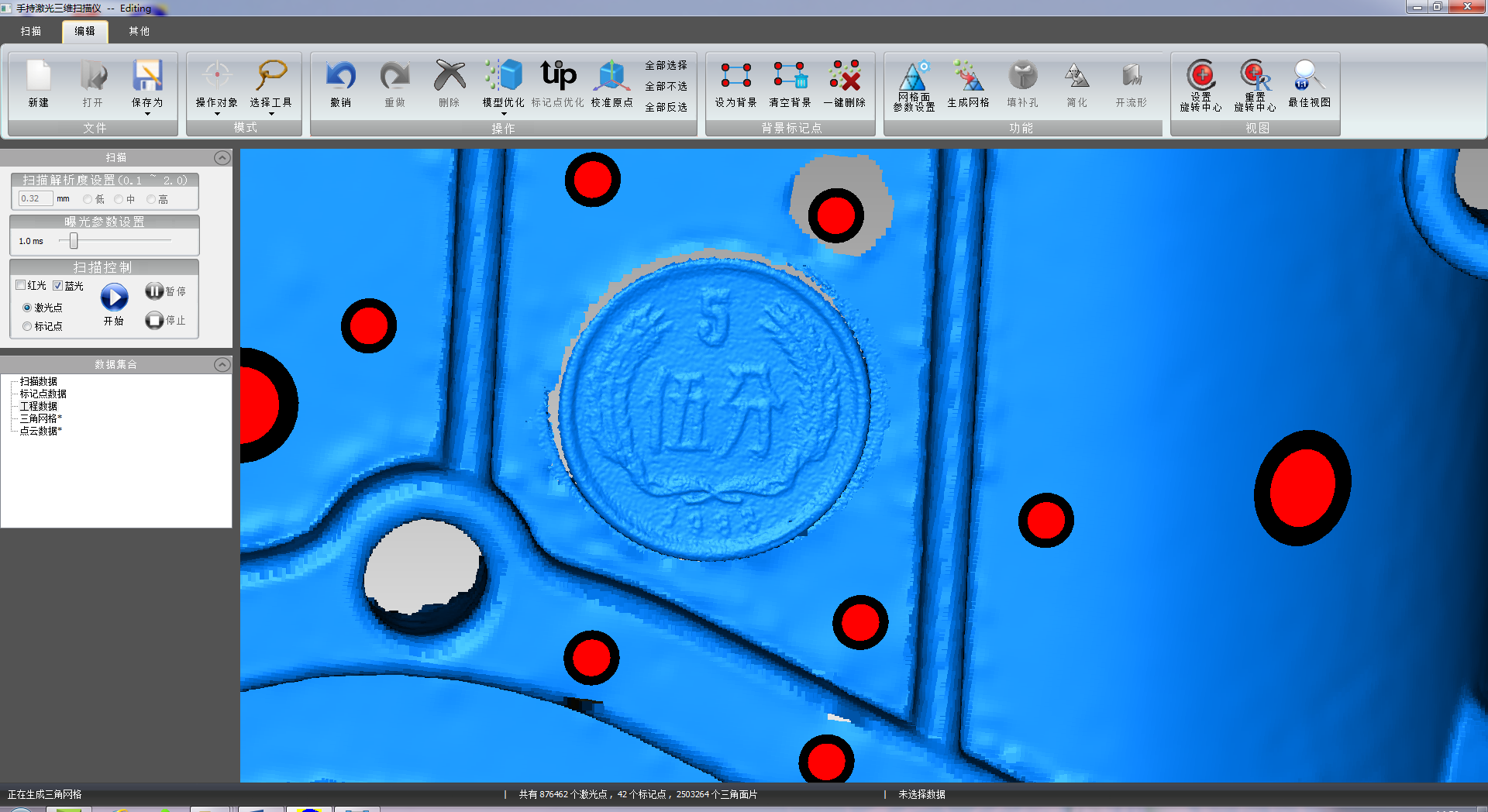Switch to the 扫描 ribbon tab
This screenshot has width=1488, height=812.
pyautogui.click(x=31, y=31)
